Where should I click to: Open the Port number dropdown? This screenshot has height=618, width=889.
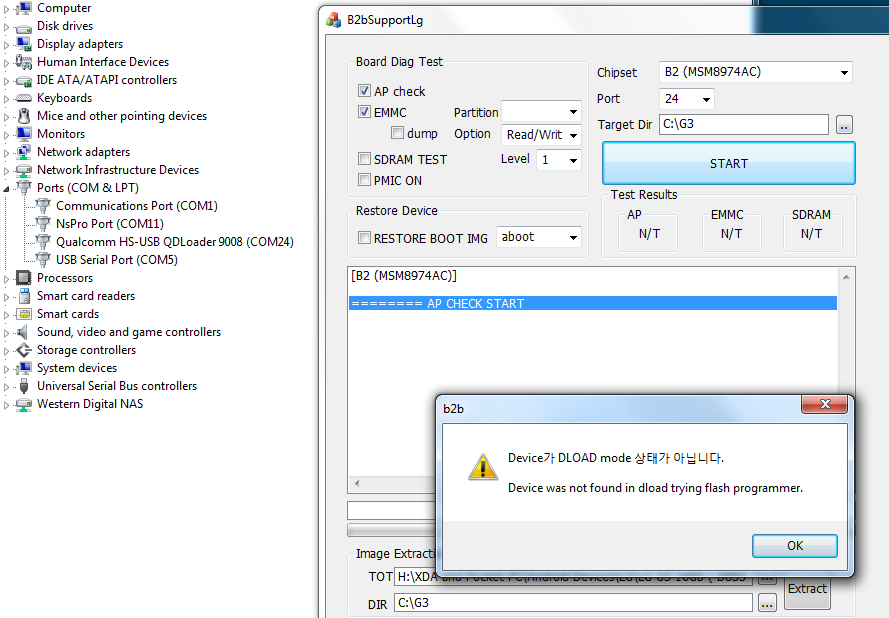click(687, 99)
